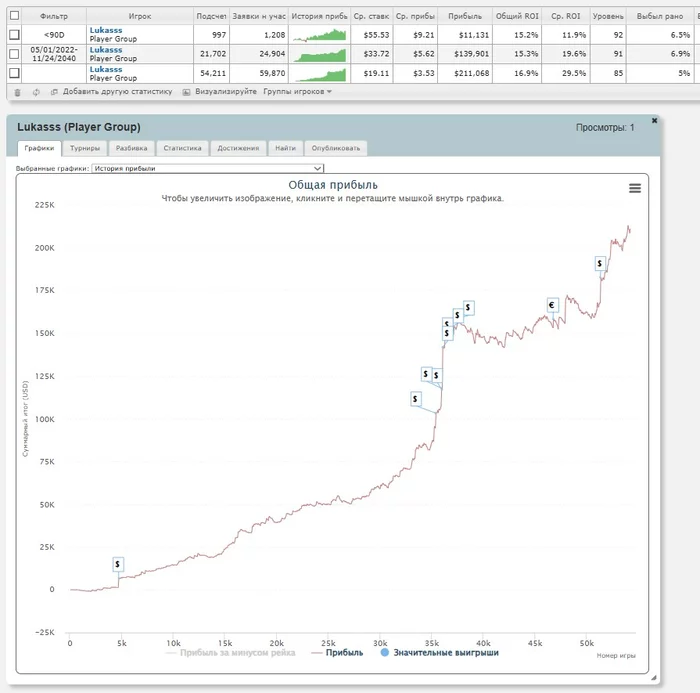The width and height of the screenshot is (700, 693).
Task: Sort by 'Выбыл рано' column header
Action: (660, 16)
